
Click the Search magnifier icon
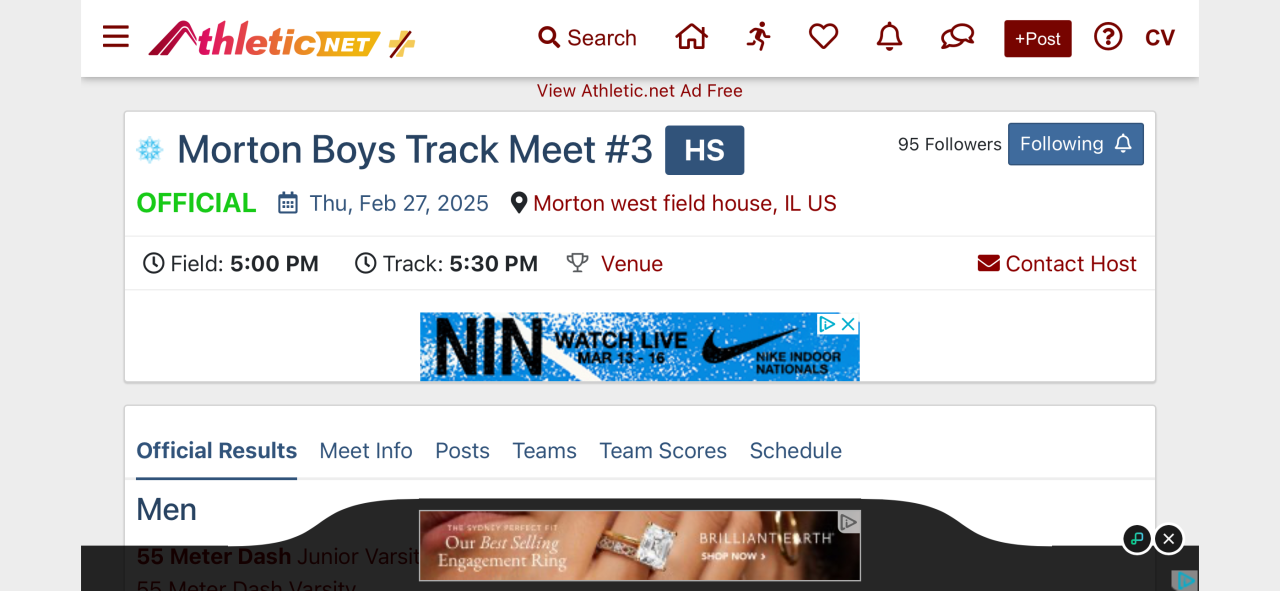pos(549,38)
